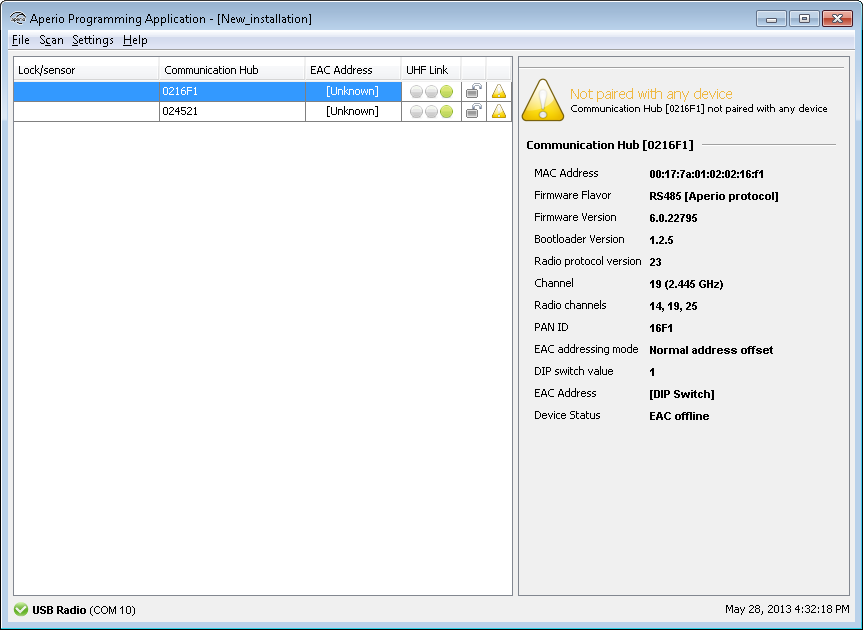Click USB Radio (COM 10) status text
Image resolution: width=863 pixels, height=630 pixels.
click(x=84, y=610)
